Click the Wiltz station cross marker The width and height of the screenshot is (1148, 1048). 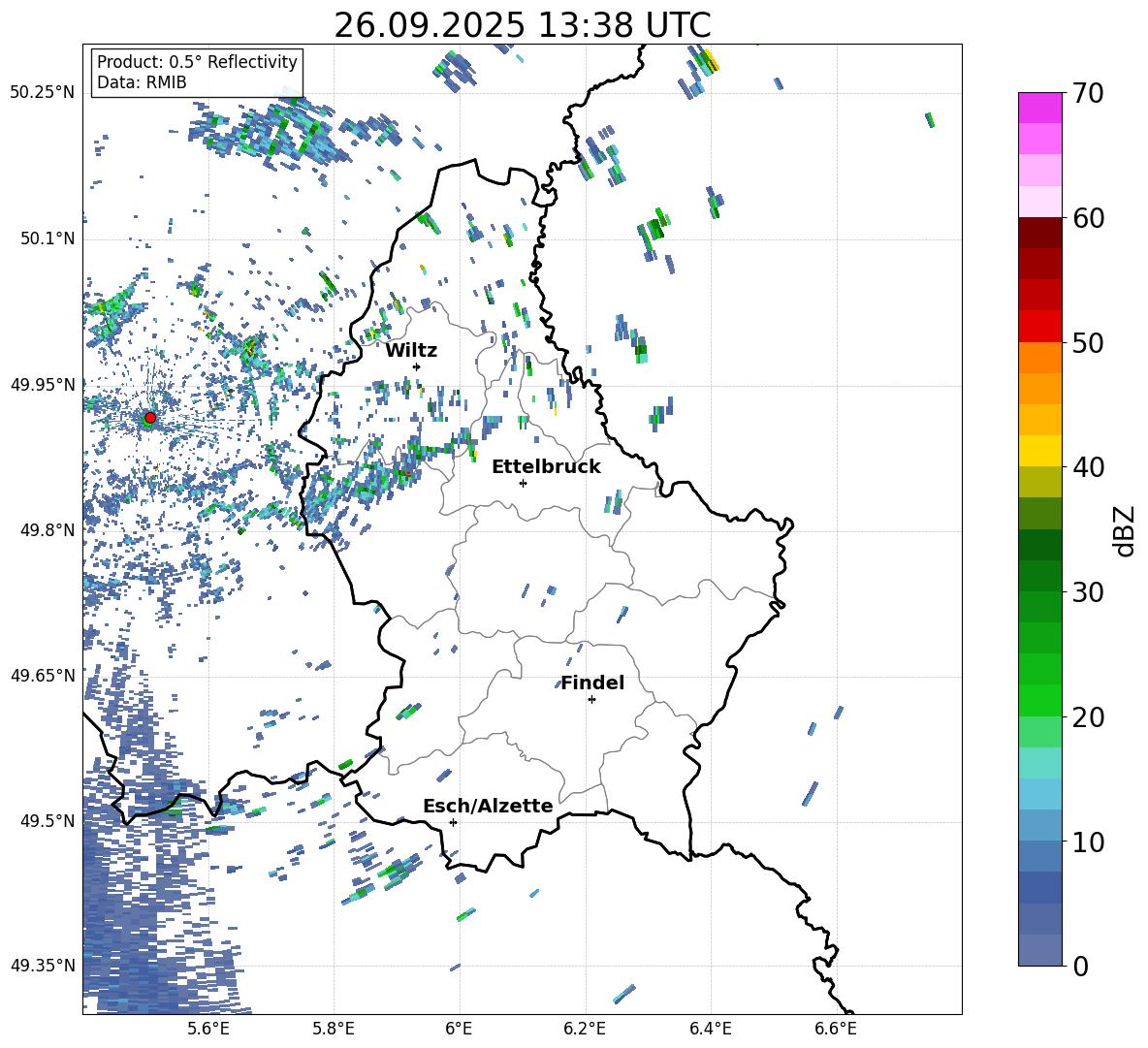[x=417, y=366]
